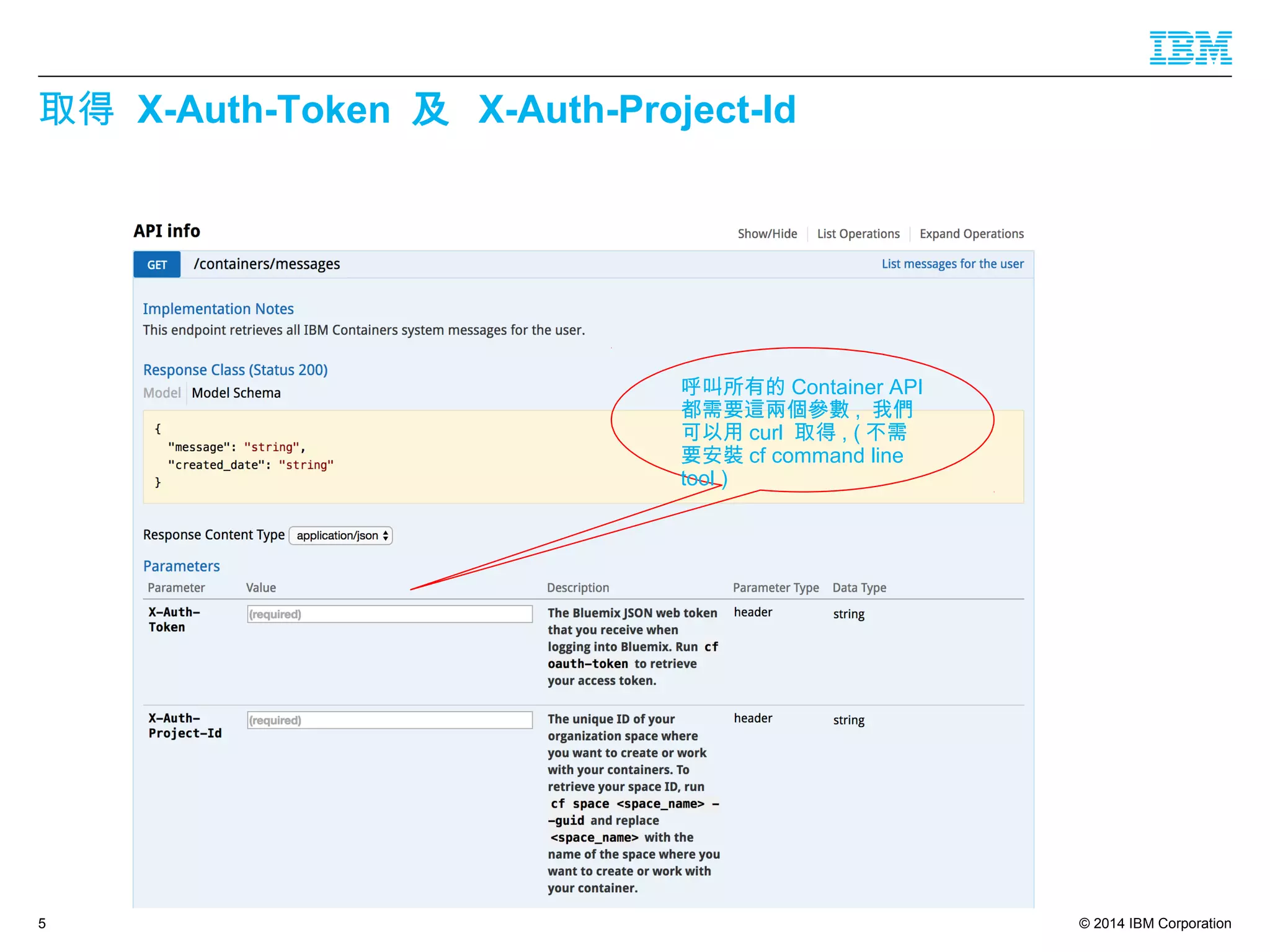This screenshot has height=952, width=1270.
Task: Click the Show/Hide link
Action: point(767,234)
